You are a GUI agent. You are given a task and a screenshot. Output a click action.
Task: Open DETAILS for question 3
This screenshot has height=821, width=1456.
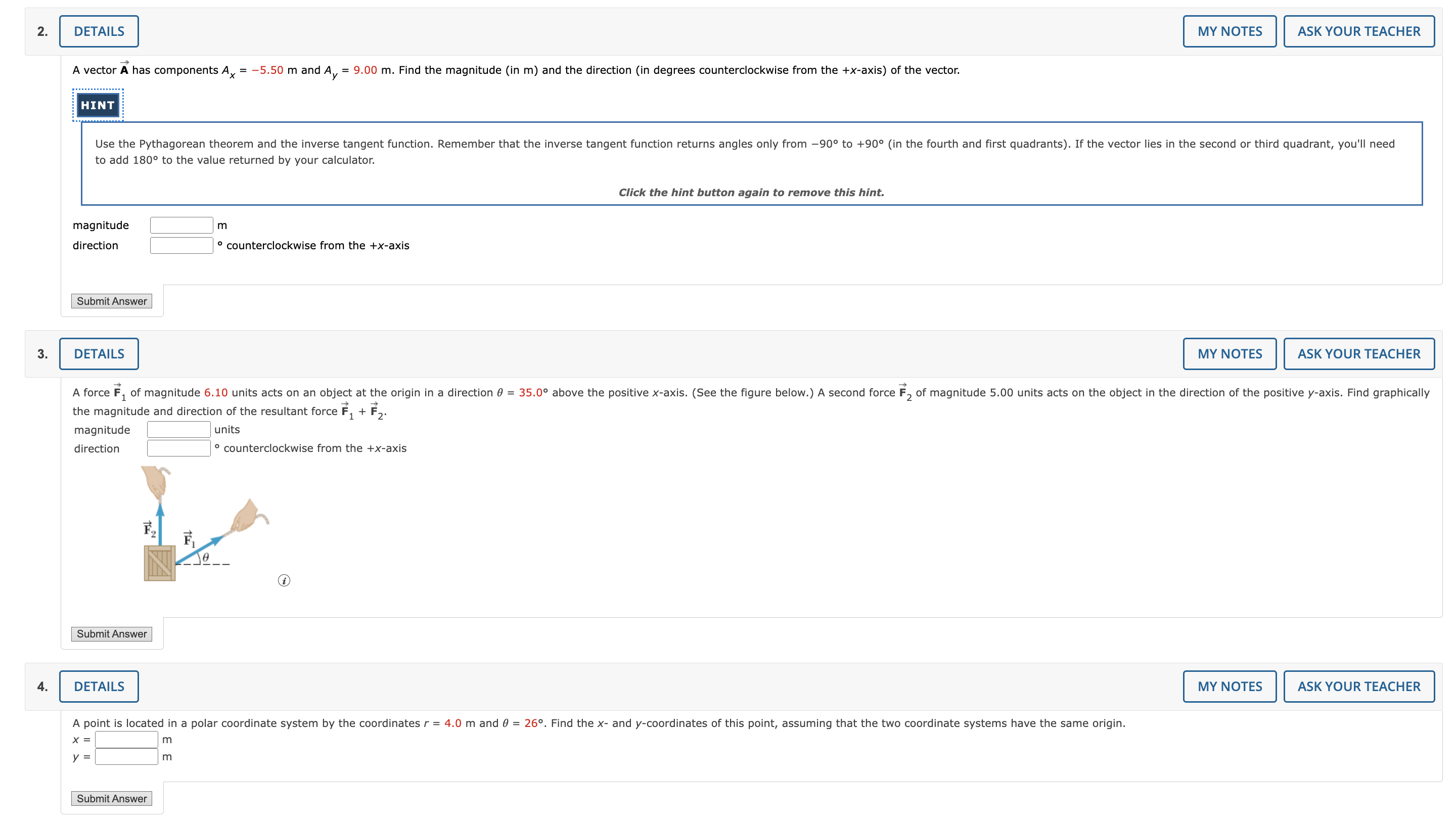pos(99,353)
